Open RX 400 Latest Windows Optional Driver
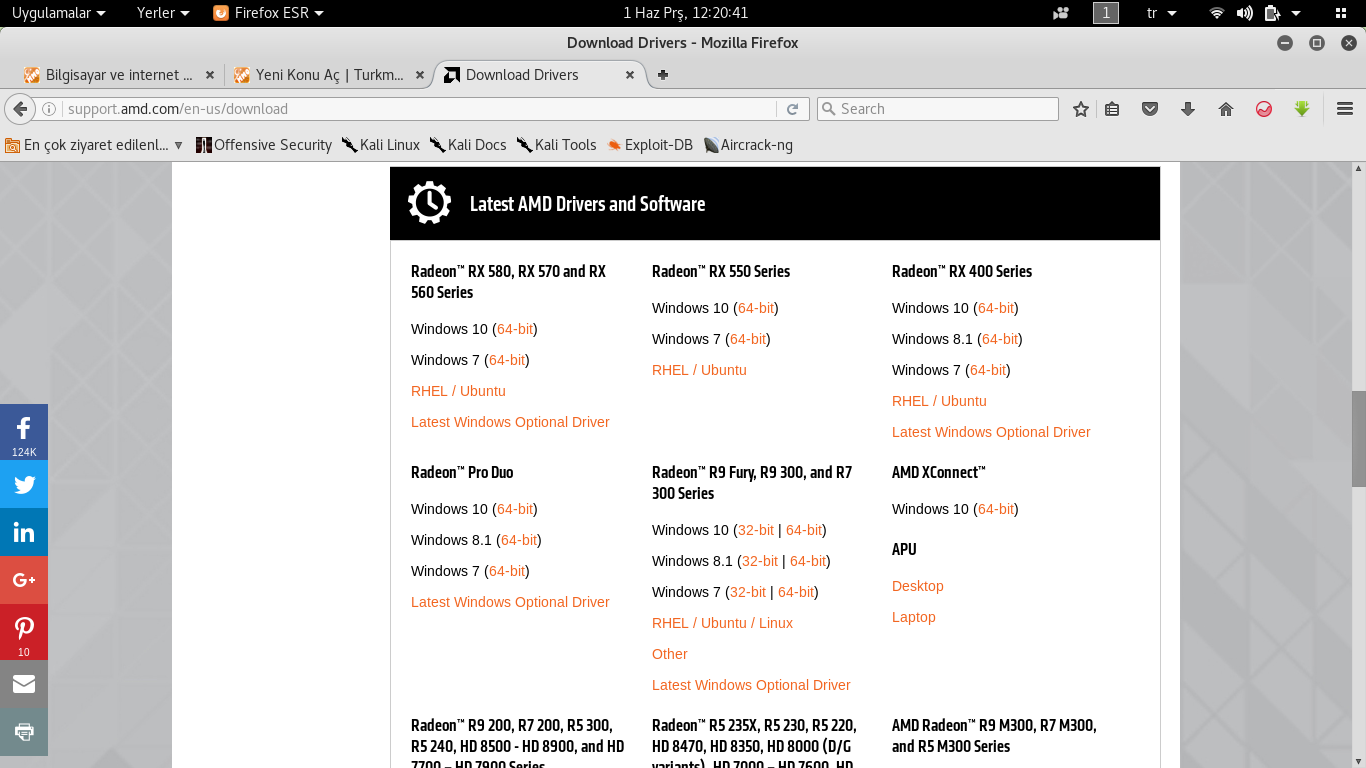This screenshot has height=768, width=1366. pyautogui.click(x=991, y=432)
